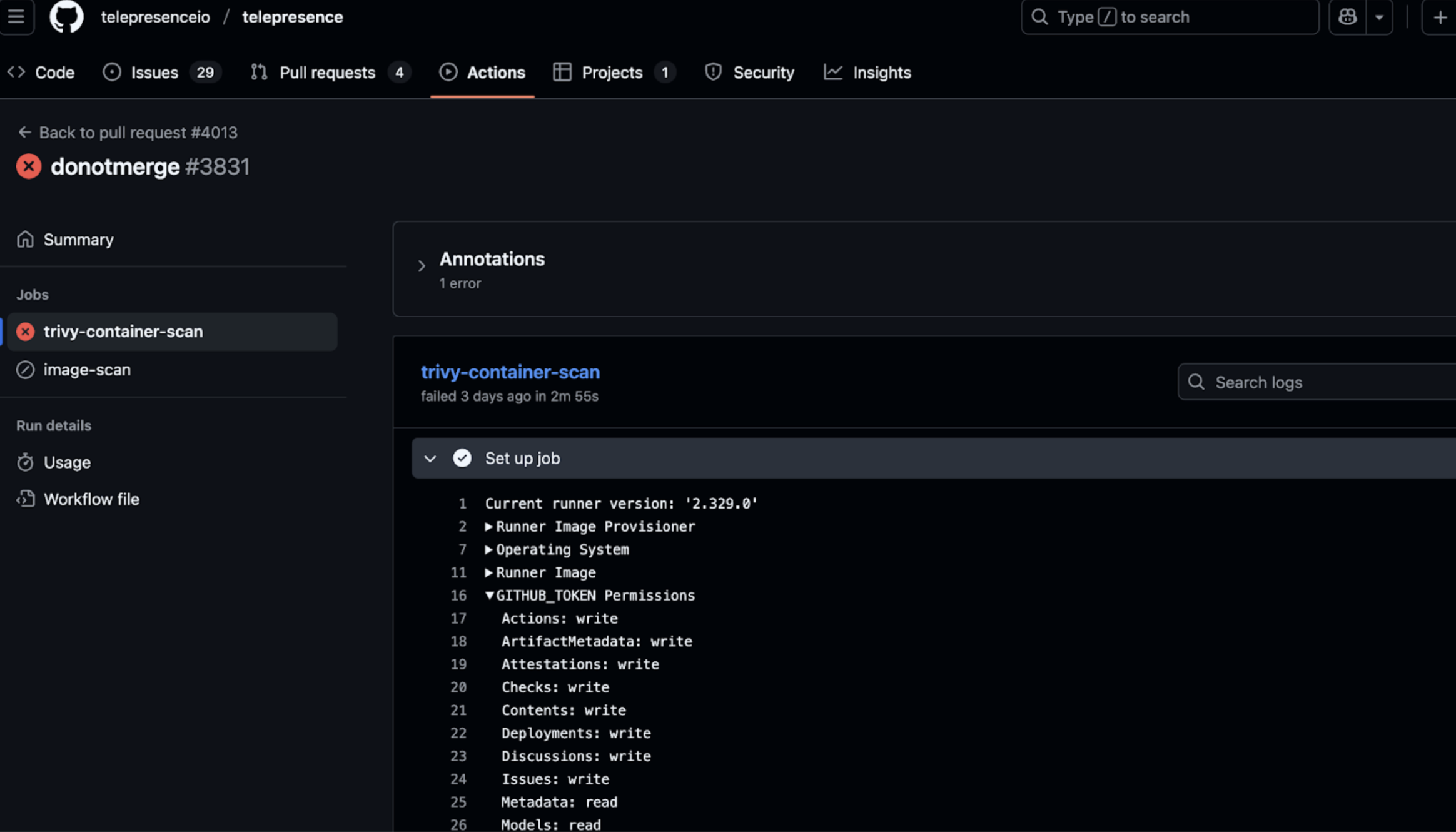Screen dimensions: 1456x832
Task: Open dropdown arrow next to Copilot
Action: click(x=1379, y=17)
